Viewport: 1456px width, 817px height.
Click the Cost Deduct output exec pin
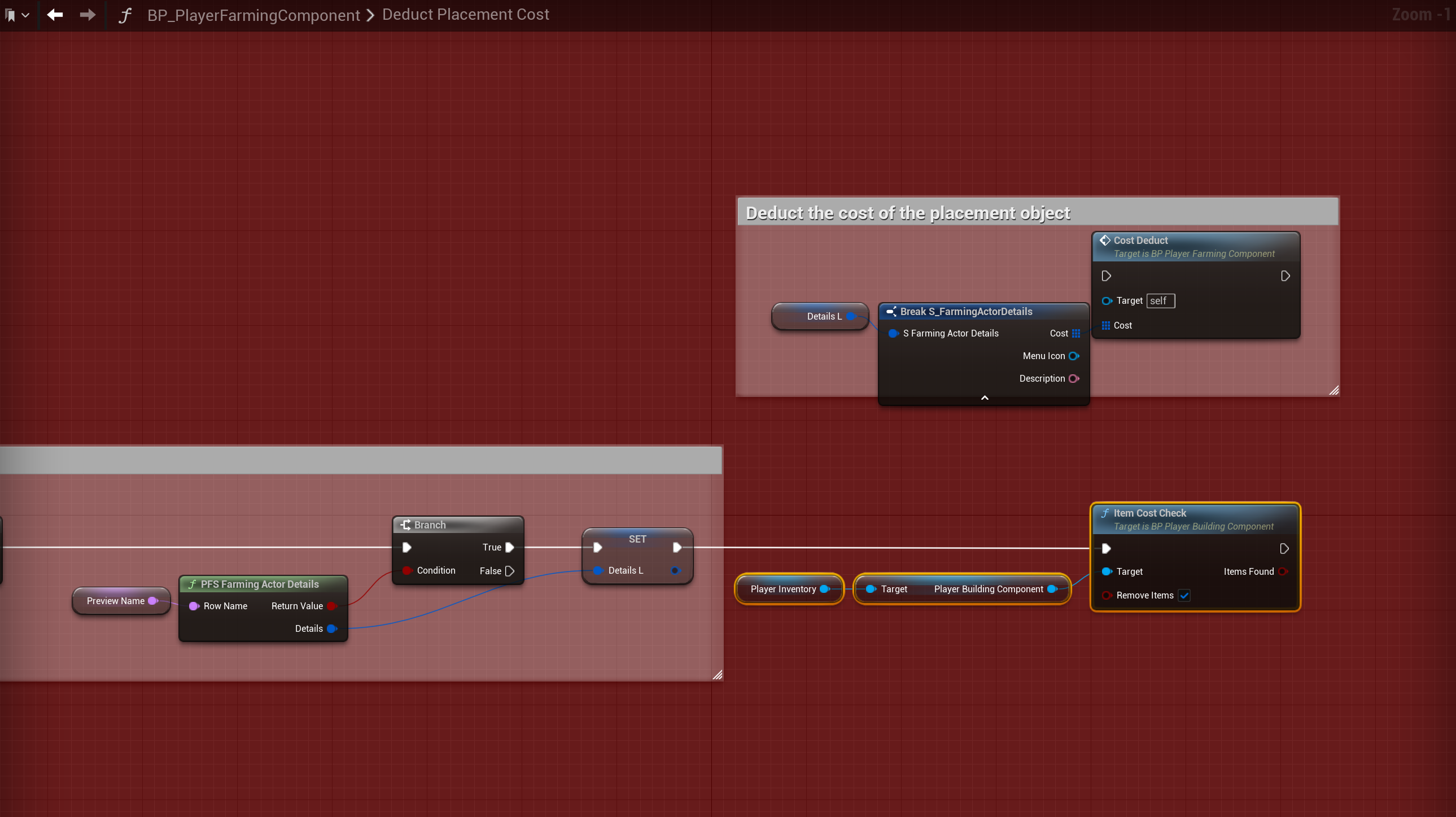point(1285,276)
